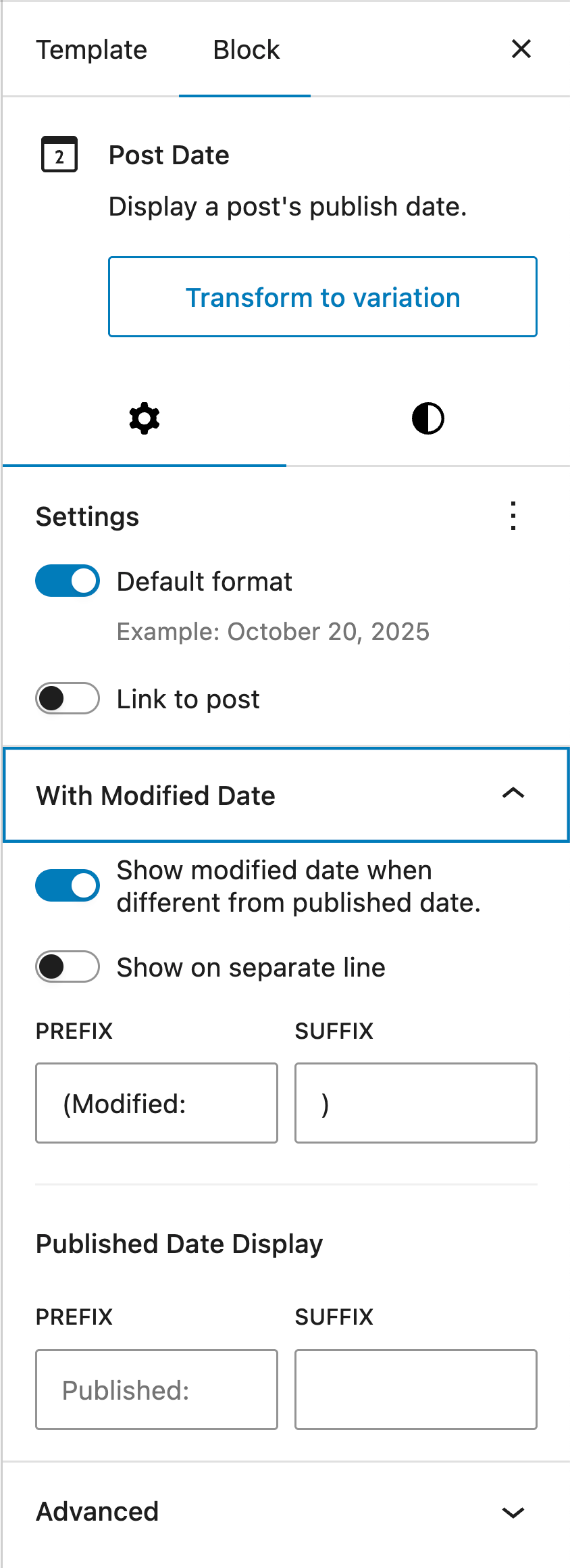Click the Modified suffix field containing )

[415, 1103]
